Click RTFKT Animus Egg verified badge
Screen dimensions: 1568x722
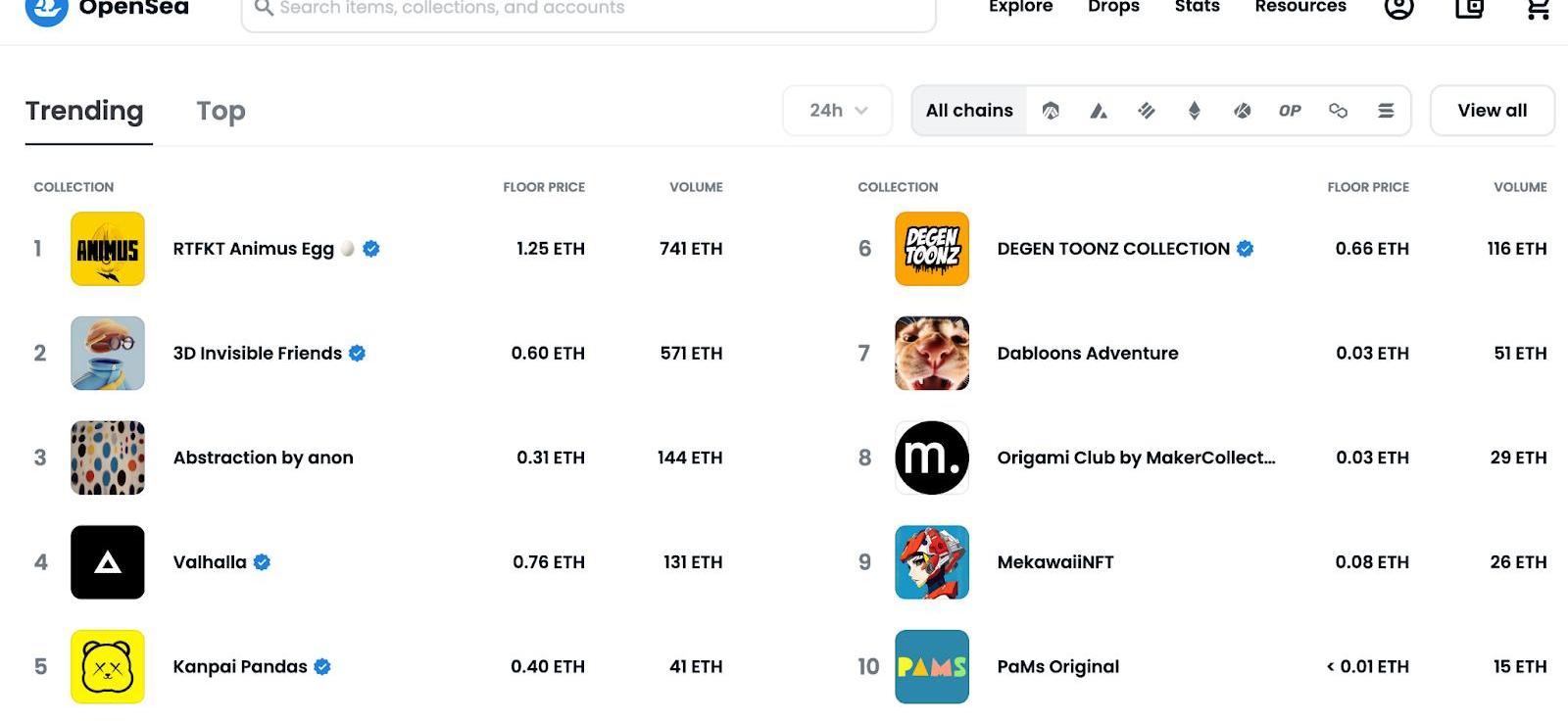[x=371, y=249]
